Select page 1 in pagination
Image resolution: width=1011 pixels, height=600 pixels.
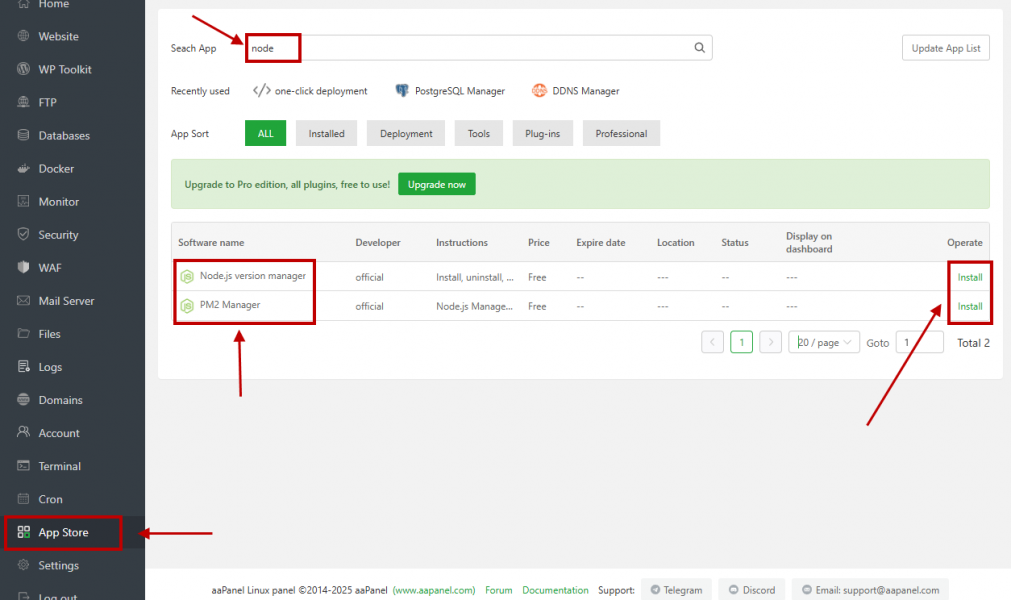coord(741,342)
